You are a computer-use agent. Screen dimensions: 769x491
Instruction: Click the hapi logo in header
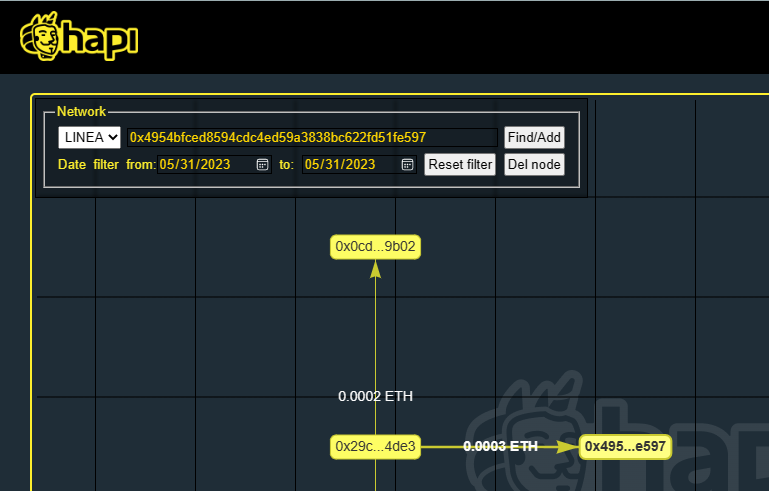(x=79, y=37)
